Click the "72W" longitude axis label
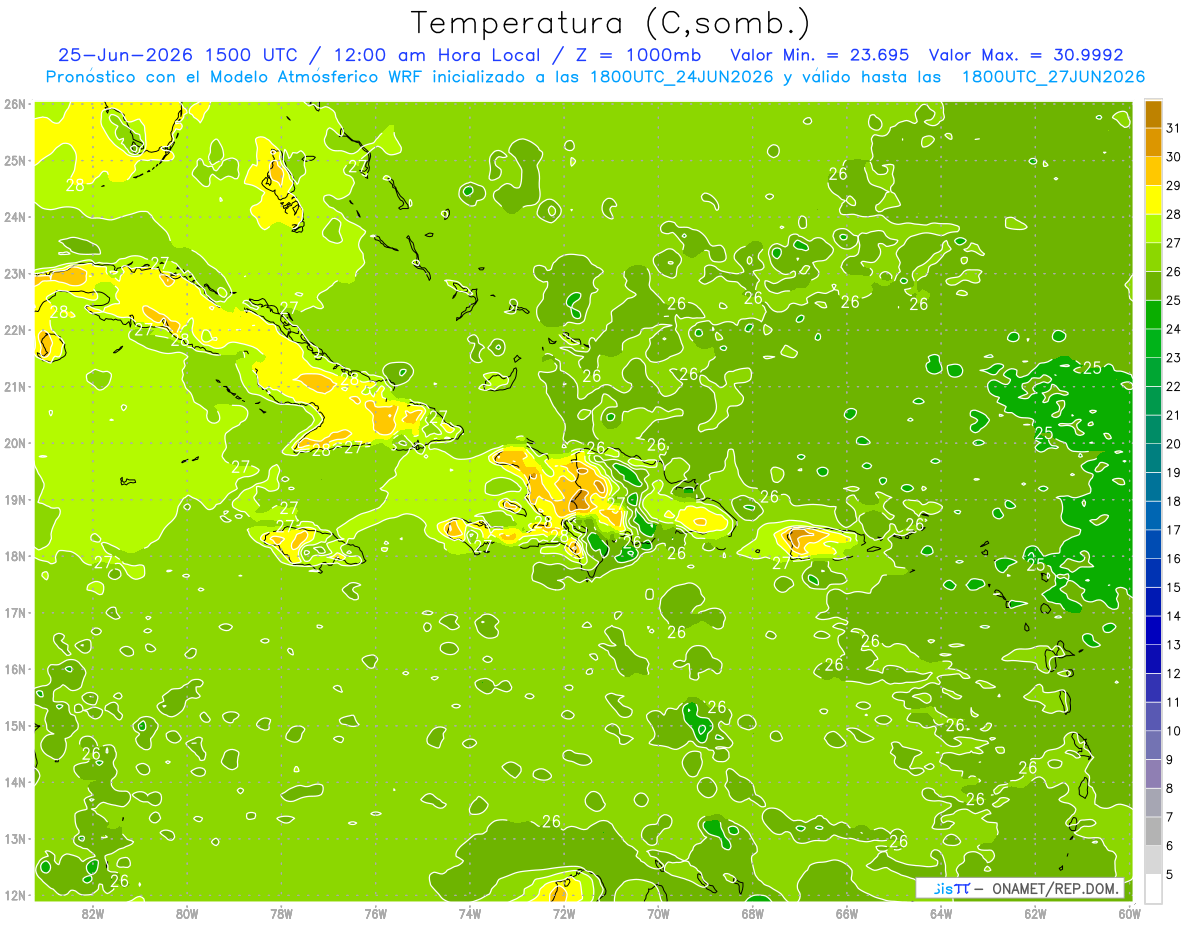1200x927 pixels. click(x=564, y=913)
